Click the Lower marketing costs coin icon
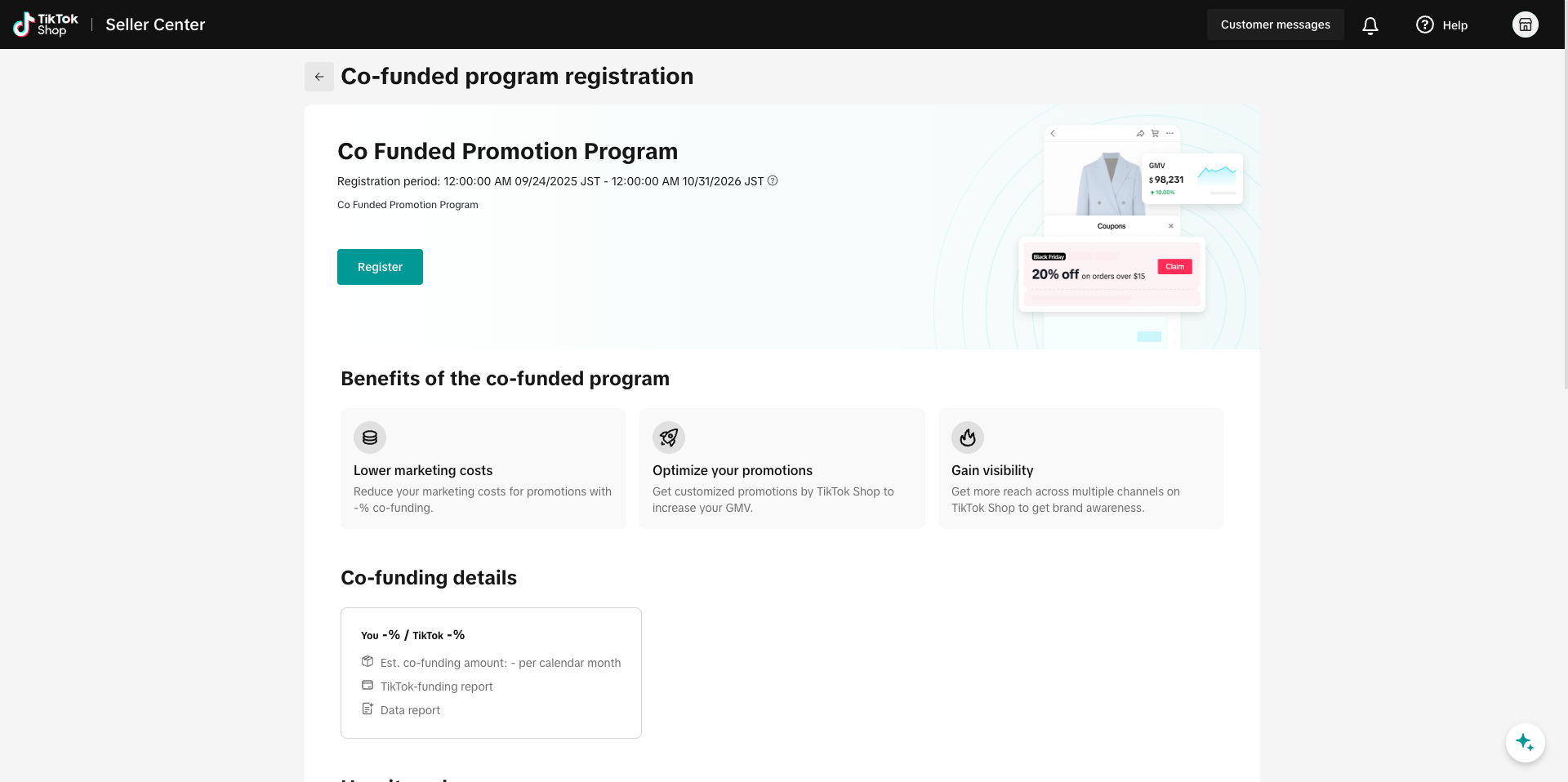The width and height of the screenshot is (1568, 782). [370, 438]
